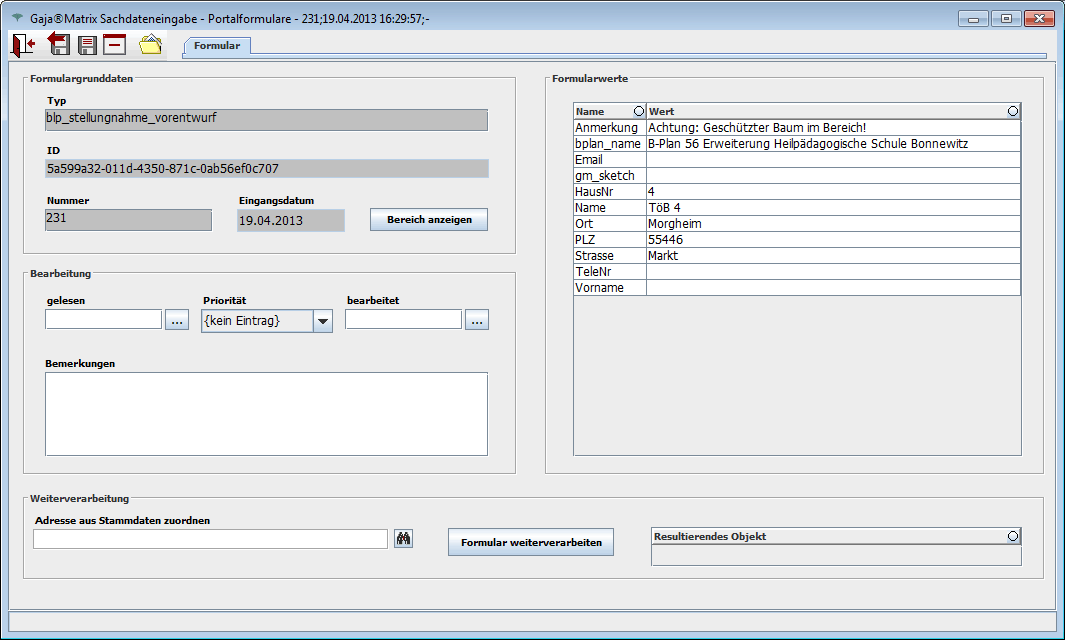
Task: Click the delete record icon with minus sign
Action: [x=115, y=45]
